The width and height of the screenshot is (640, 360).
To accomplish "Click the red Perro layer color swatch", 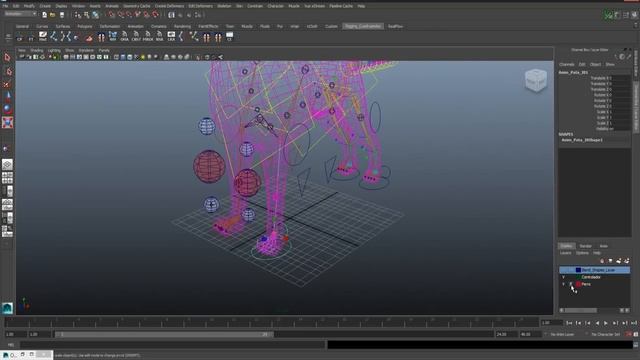I will [x=578, y=284].
